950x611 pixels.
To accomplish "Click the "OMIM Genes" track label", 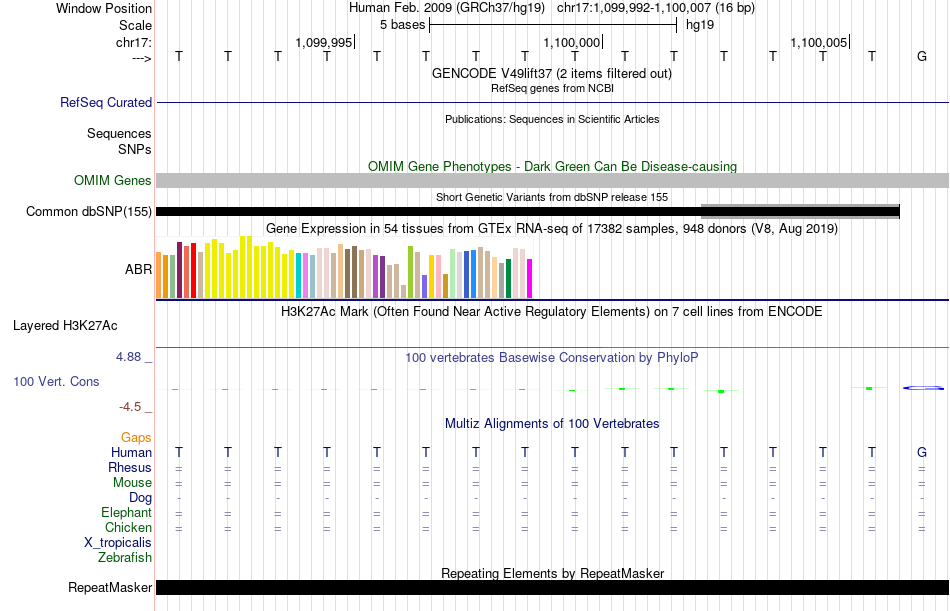I will (x=113, y=181).
